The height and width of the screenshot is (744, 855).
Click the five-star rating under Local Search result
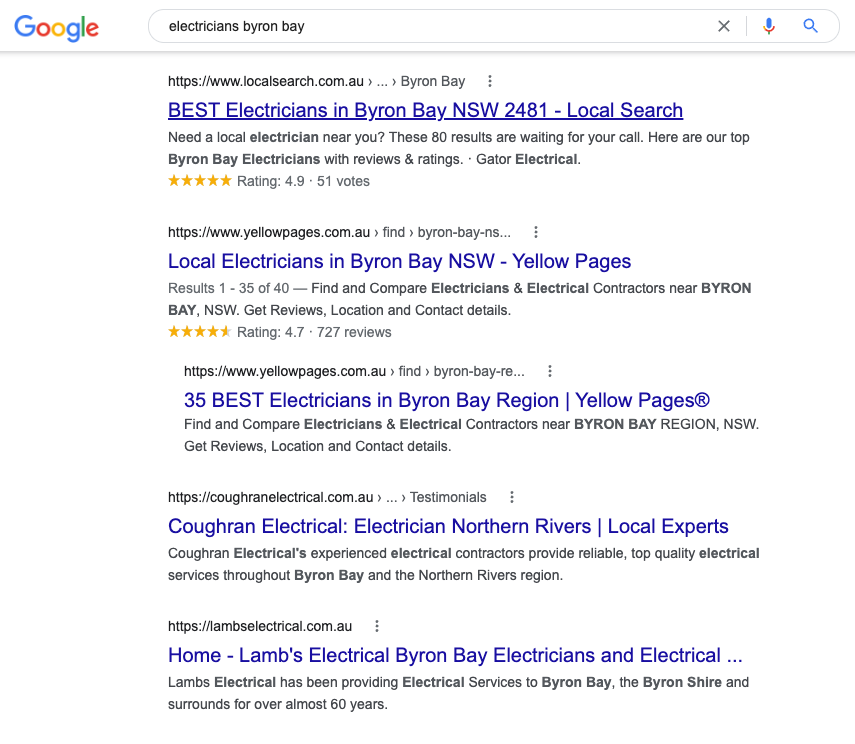200,181
